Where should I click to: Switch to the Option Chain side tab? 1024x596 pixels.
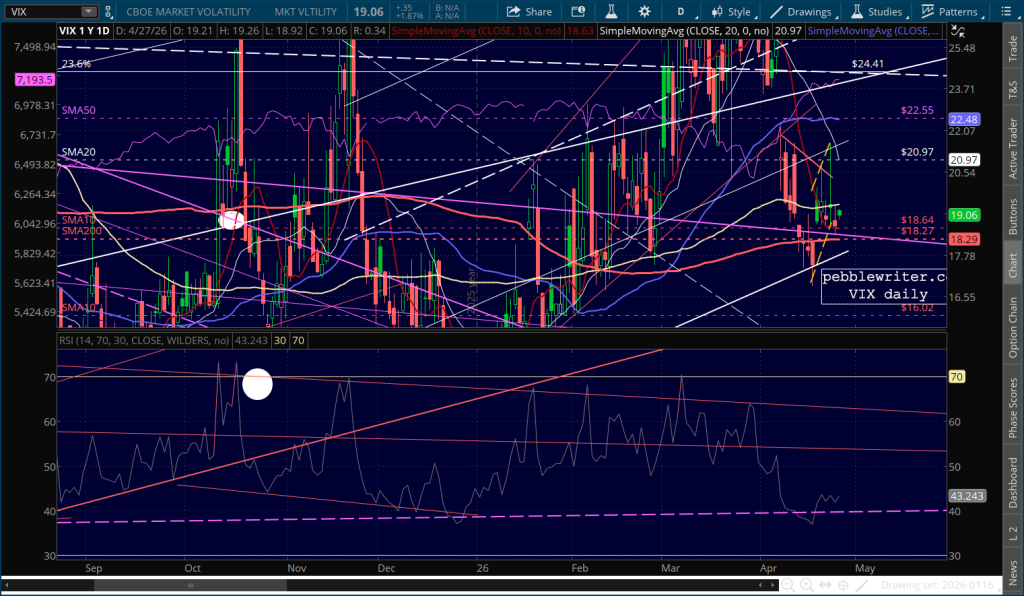[1013, 327]
